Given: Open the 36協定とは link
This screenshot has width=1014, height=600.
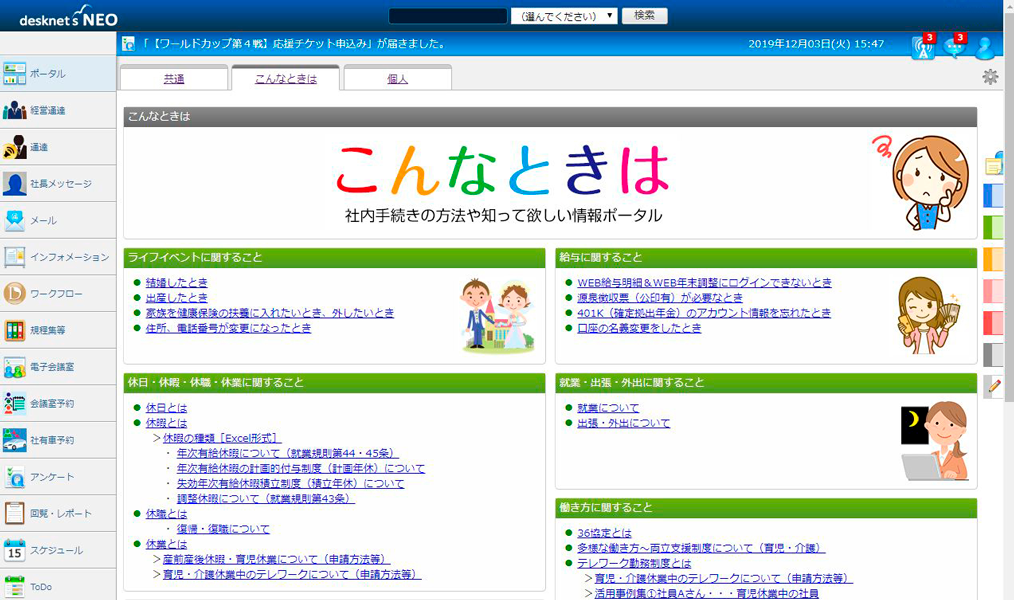Looking at the screenshot, I should 605,533.
